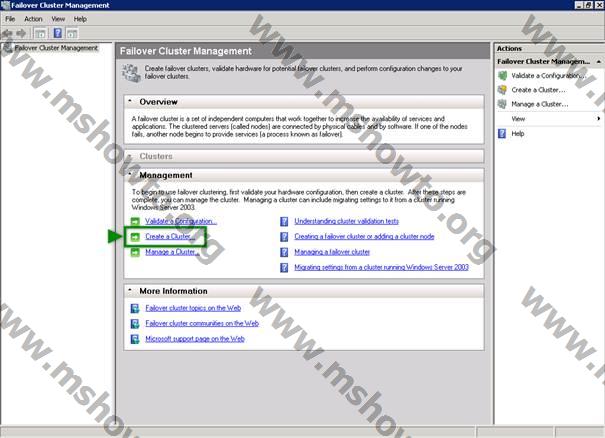Viewport: 605px width, 438px height.
Task: Open Failover cluster topics on the Web
Action: pyautogui.click(x=193, y=308)
